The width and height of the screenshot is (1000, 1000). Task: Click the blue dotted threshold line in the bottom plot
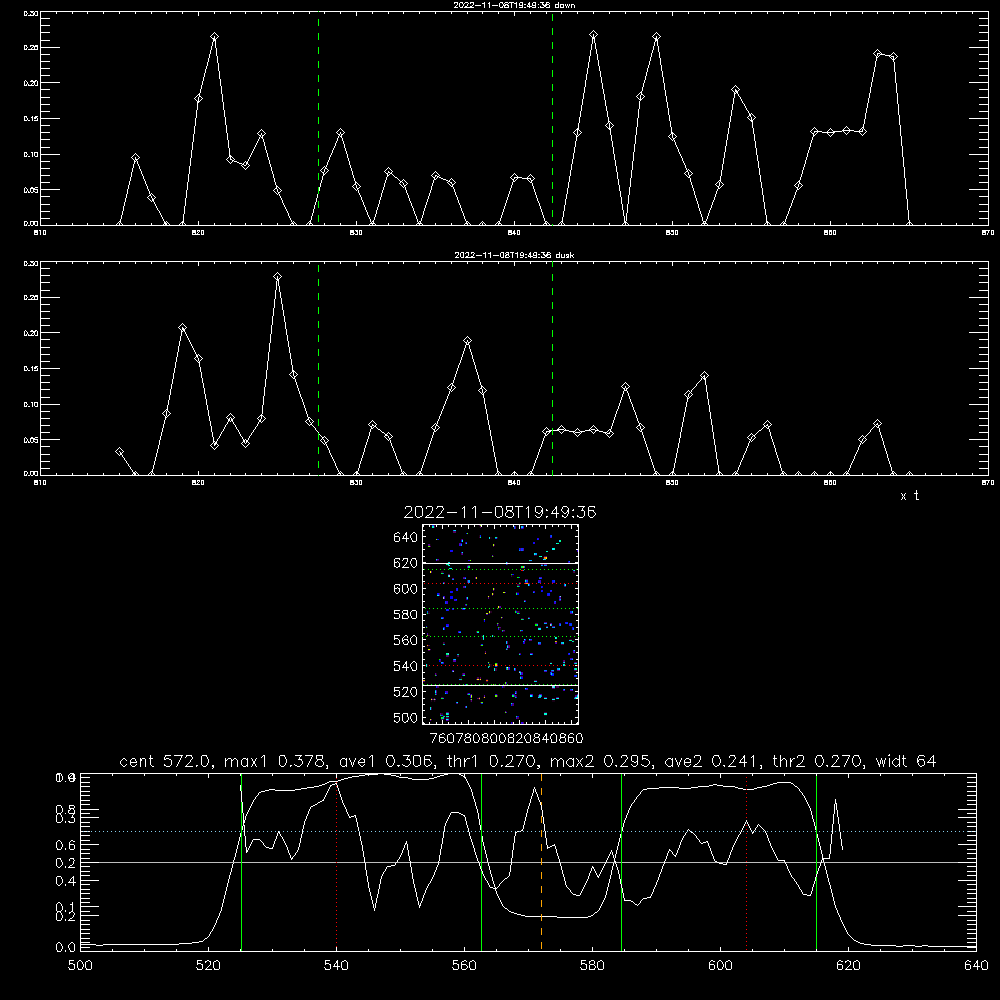point(528,832)
